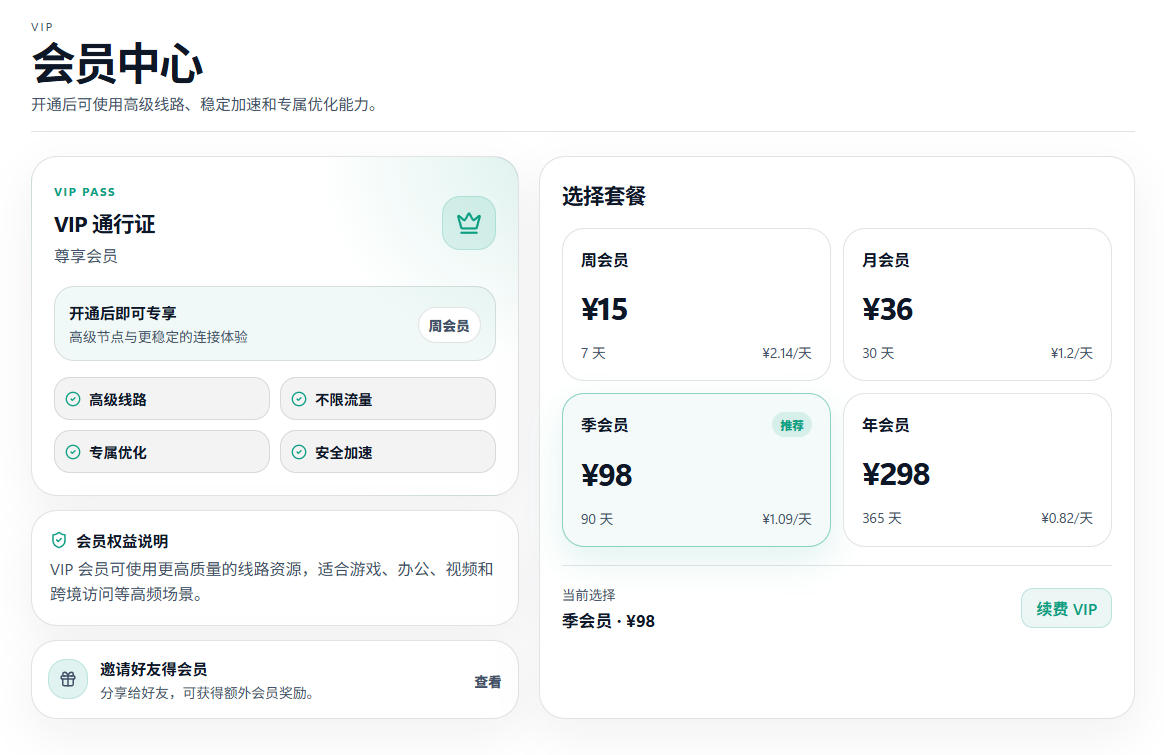1164x755 pixels.
Task: Click the checkmark icon beside 专属优化
Action: [73, 452]
